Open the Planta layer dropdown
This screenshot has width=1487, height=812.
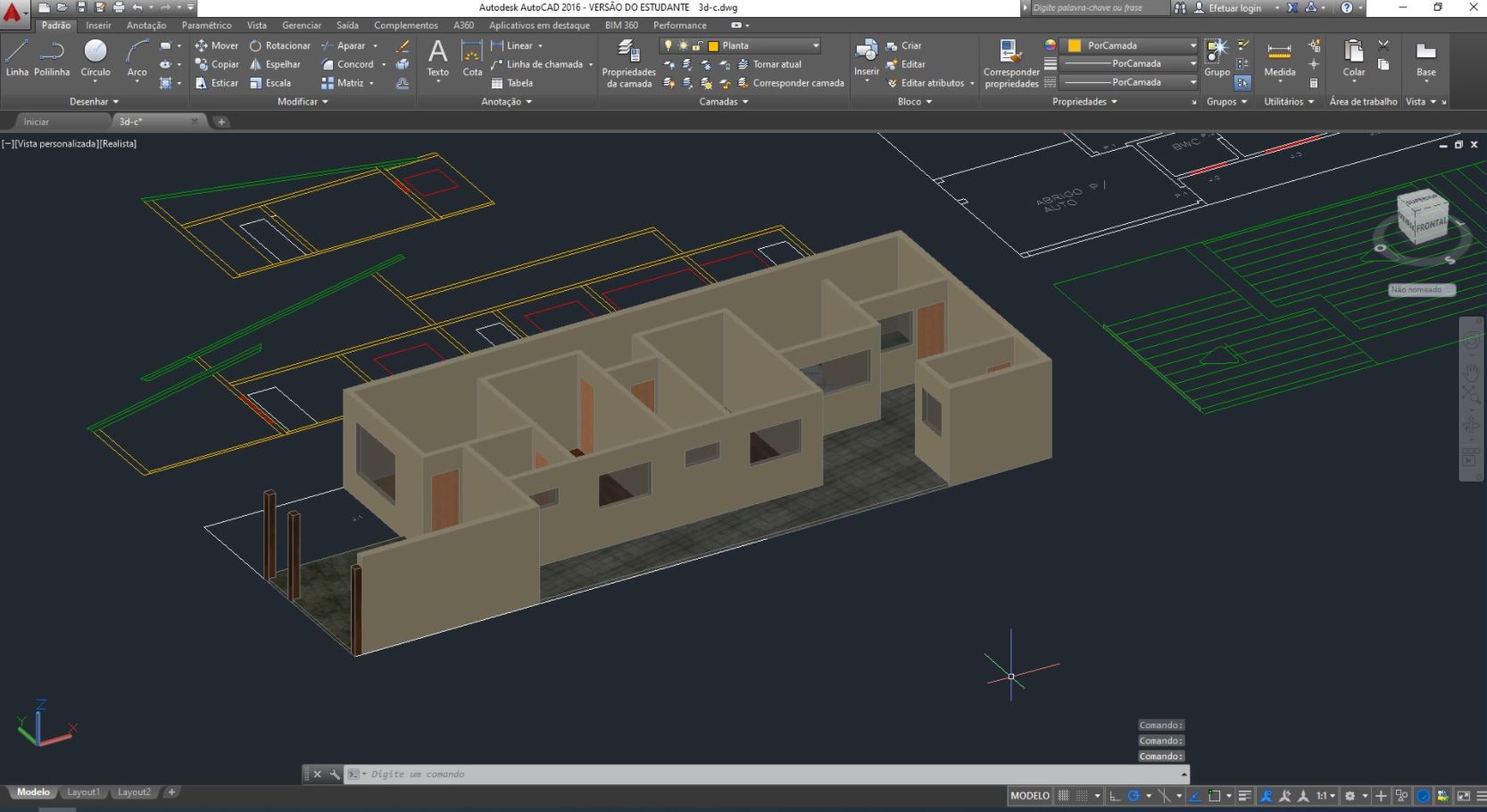(x=815, y=46)
